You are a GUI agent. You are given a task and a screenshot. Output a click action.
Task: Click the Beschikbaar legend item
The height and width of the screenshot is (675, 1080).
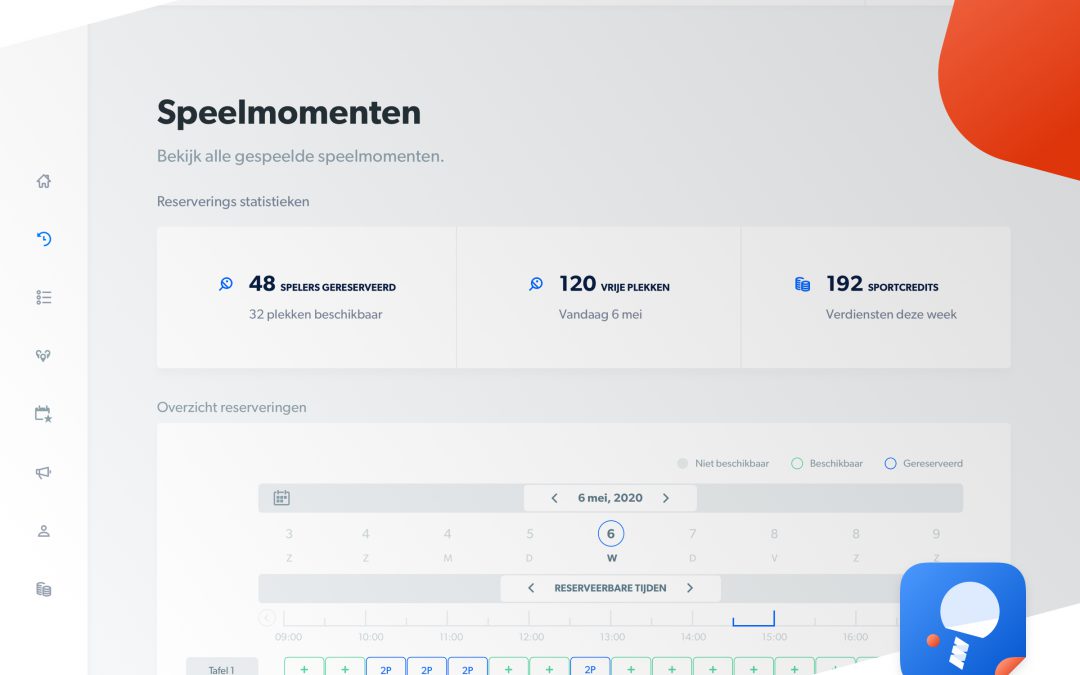(x=827, y=464)
